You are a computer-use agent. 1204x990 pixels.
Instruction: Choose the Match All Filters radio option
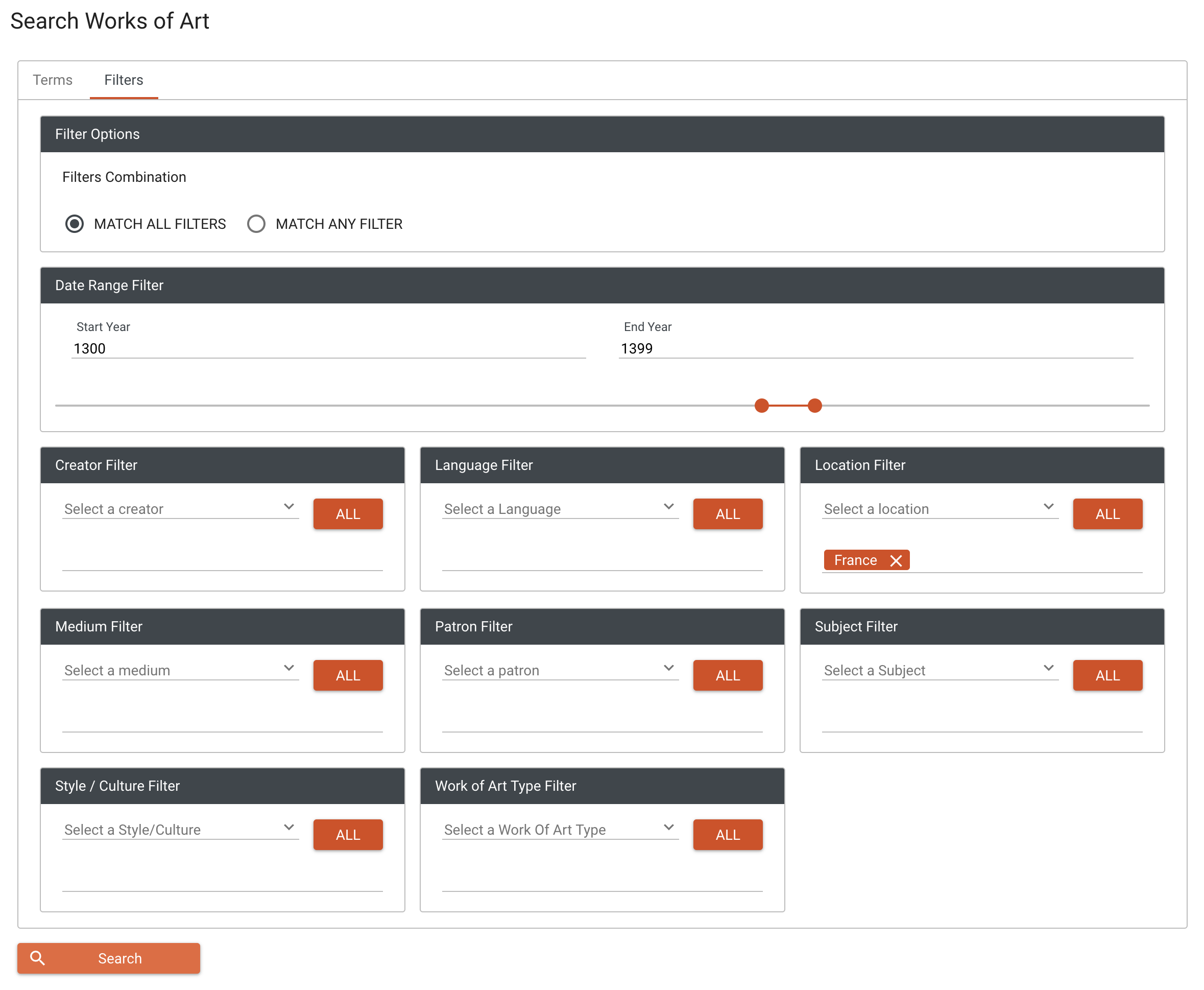(74, 224)
